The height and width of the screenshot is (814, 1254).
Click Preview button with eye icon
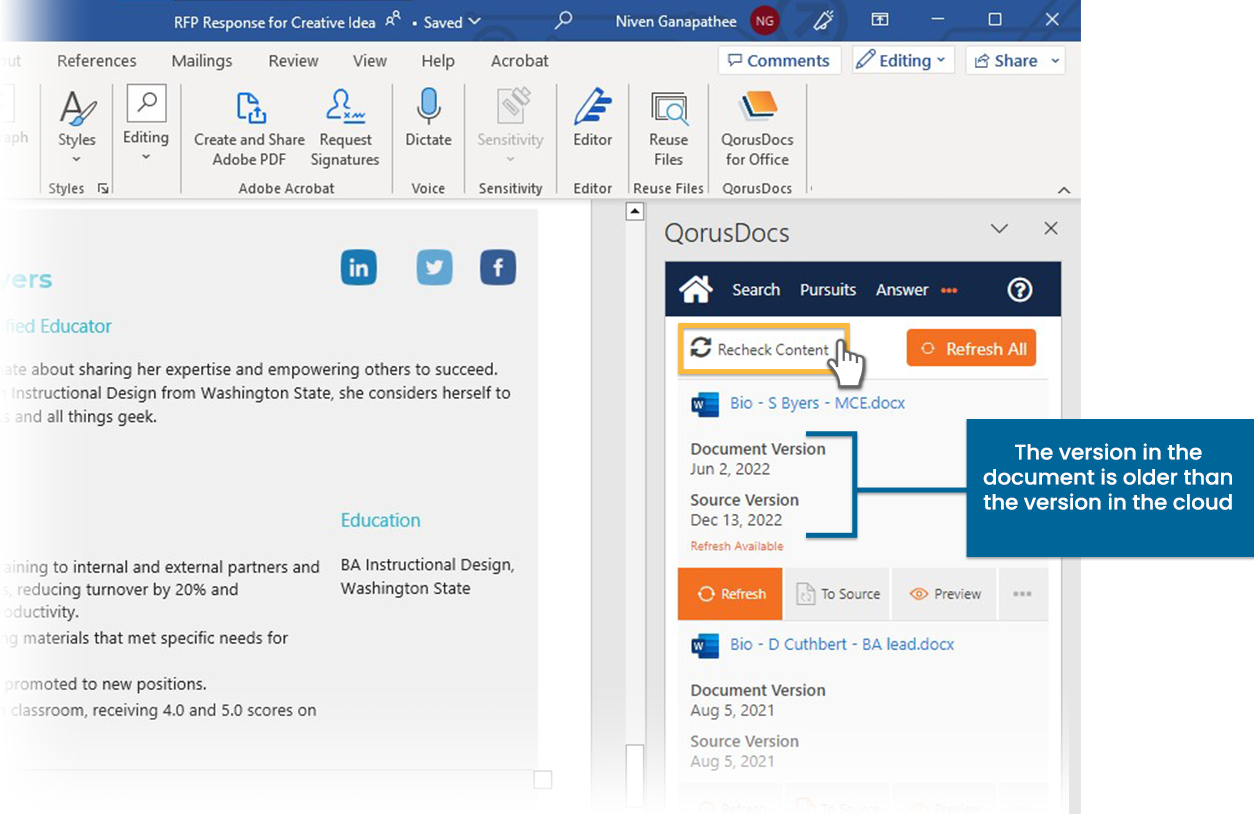click(x=945, y=594)
